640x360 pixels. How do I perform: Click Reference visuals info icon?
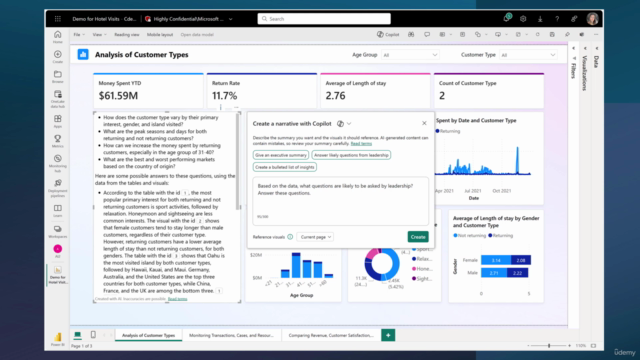coord(290,237)
